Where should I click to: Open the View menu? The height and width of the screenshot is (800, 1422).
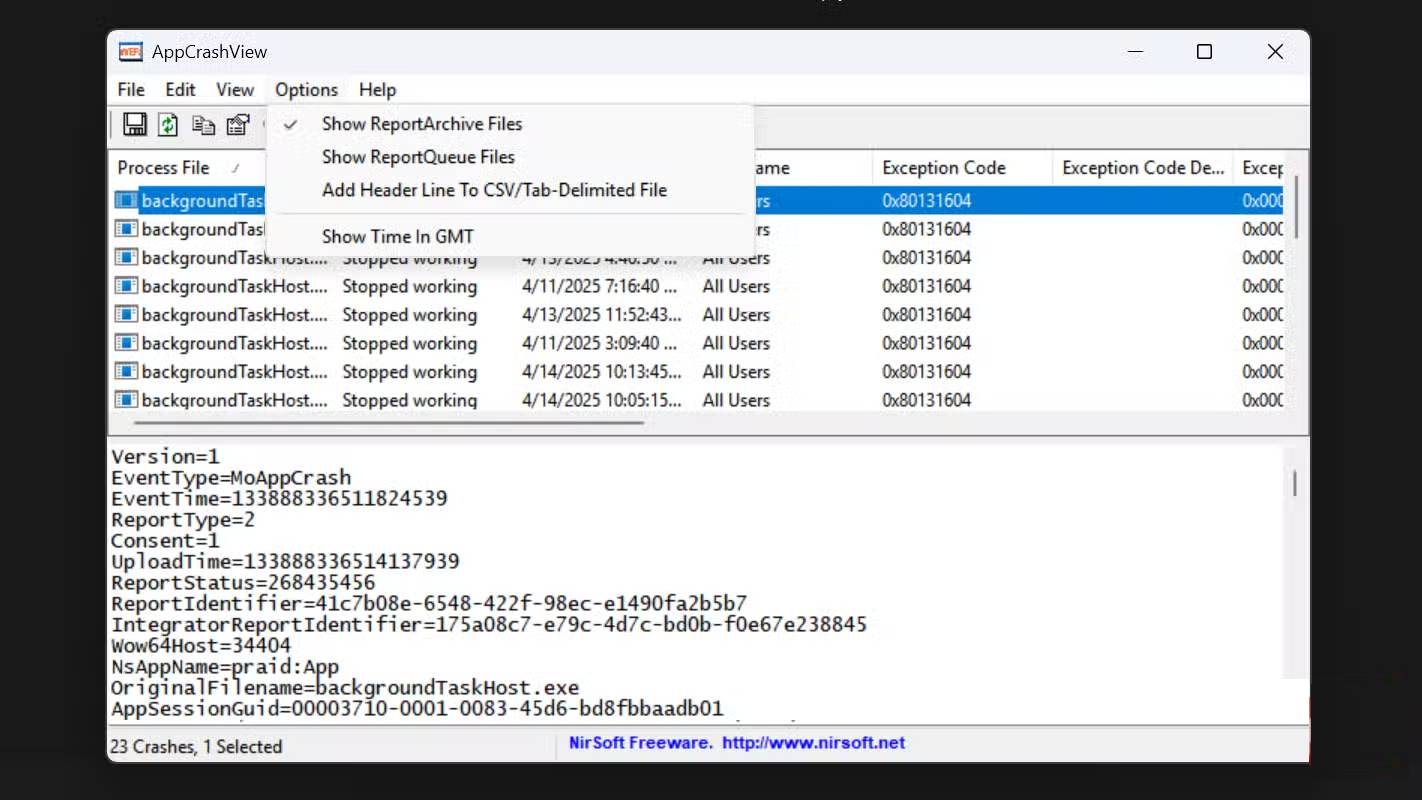click(x=235, y=90)
